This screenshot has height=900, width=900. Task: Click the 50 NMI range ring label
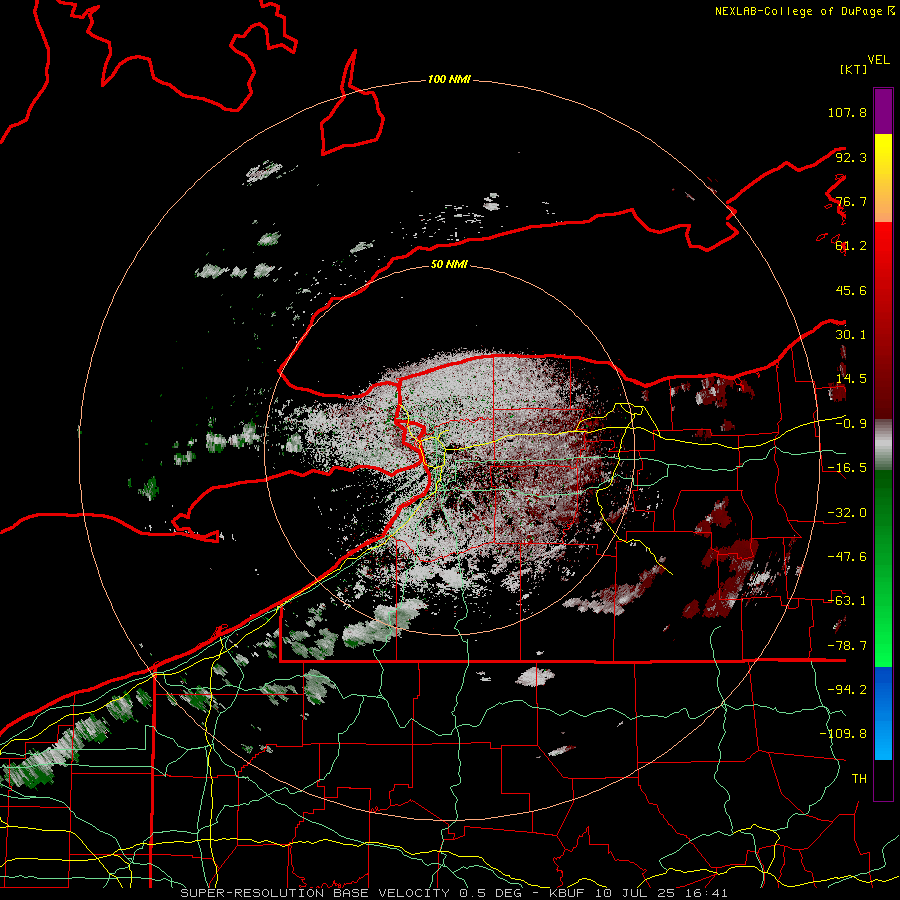pyautogui.click(x=449, y=264)
